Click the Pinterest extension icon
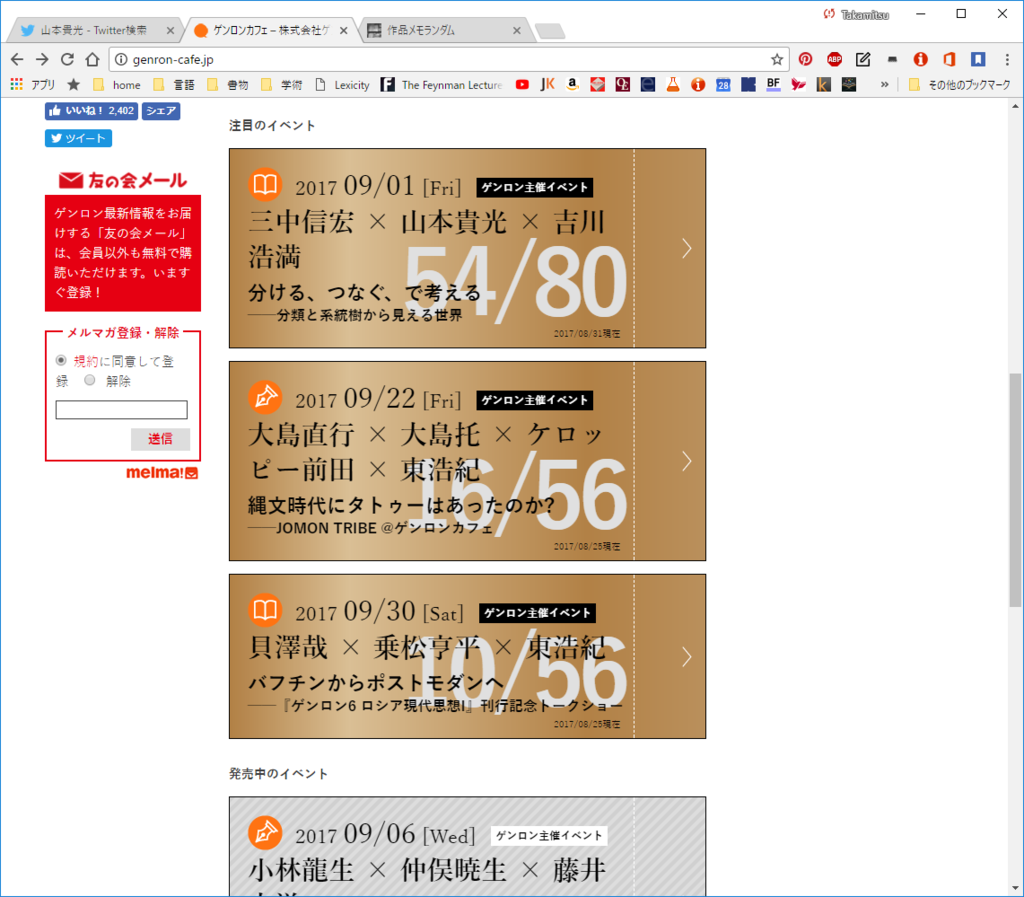The height and width of the screenshot is (897, 1024). [805, 59]
